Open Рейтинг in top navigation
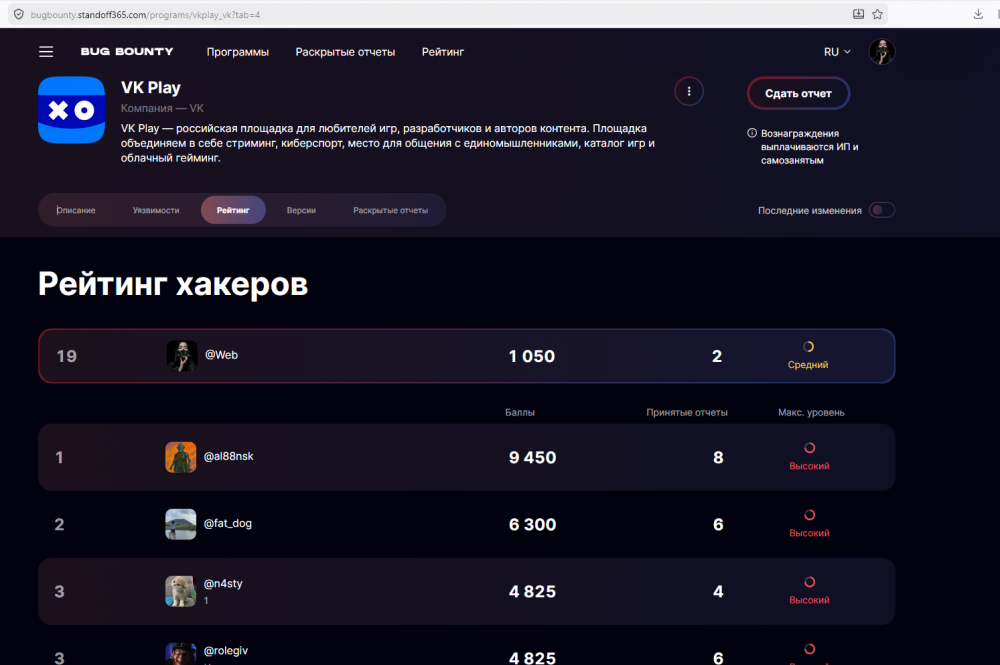The height and width of the screenshot is (665, 1000). point(443,52)
